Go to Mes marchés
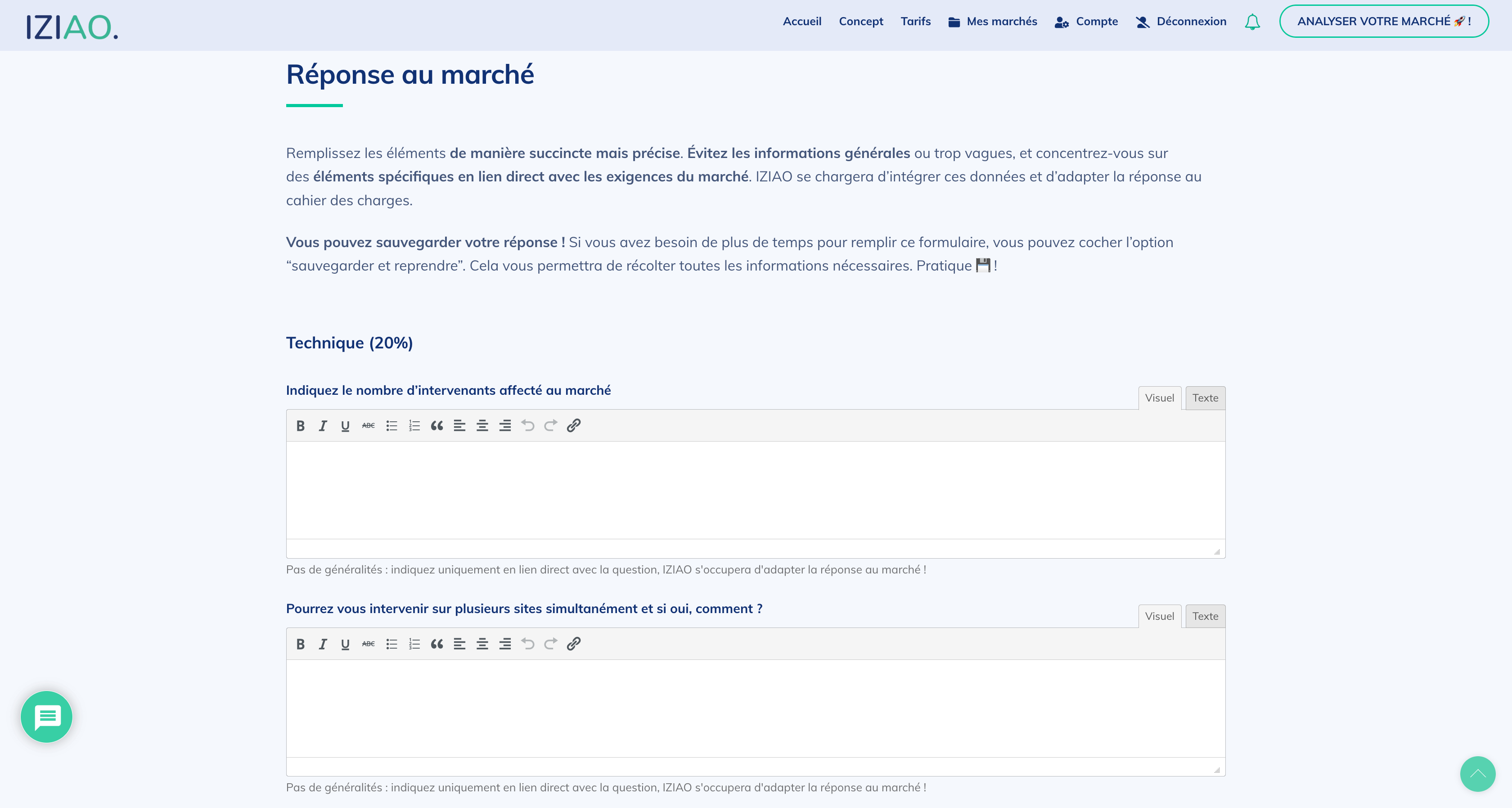Viewport: 1512px width, 808px height. [x=993, y=22]
